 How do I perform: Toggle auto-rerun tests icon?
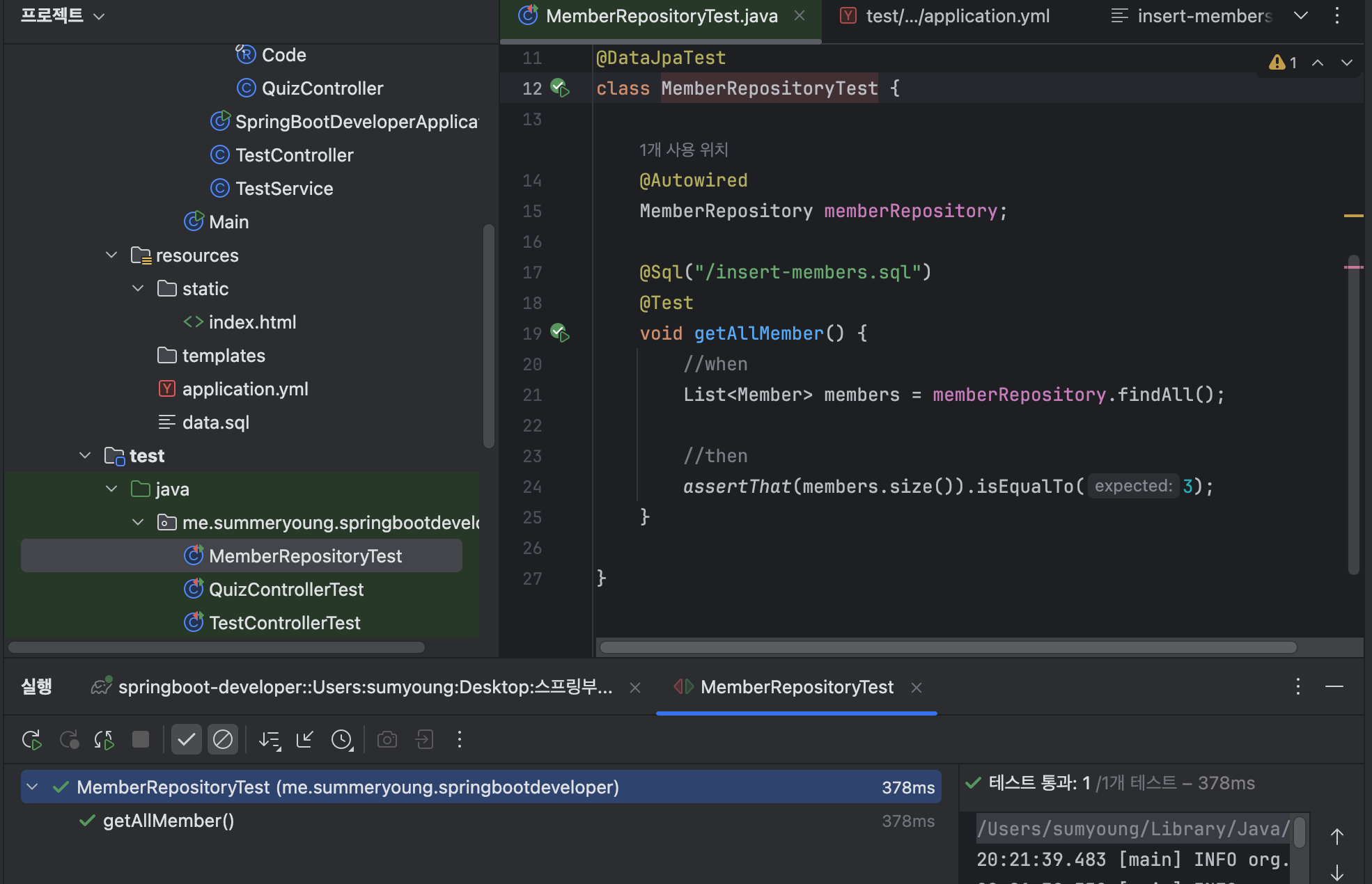click(x=104, y=739)
